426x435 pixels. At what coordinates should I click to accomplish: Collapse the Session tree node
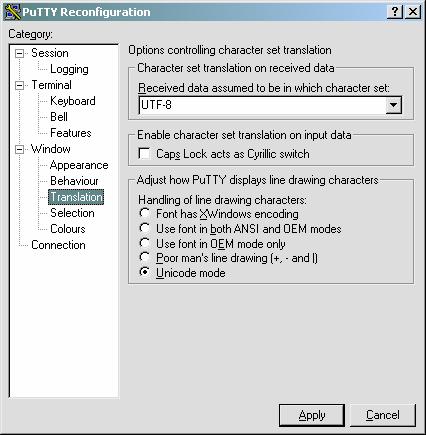pos(20,53)
